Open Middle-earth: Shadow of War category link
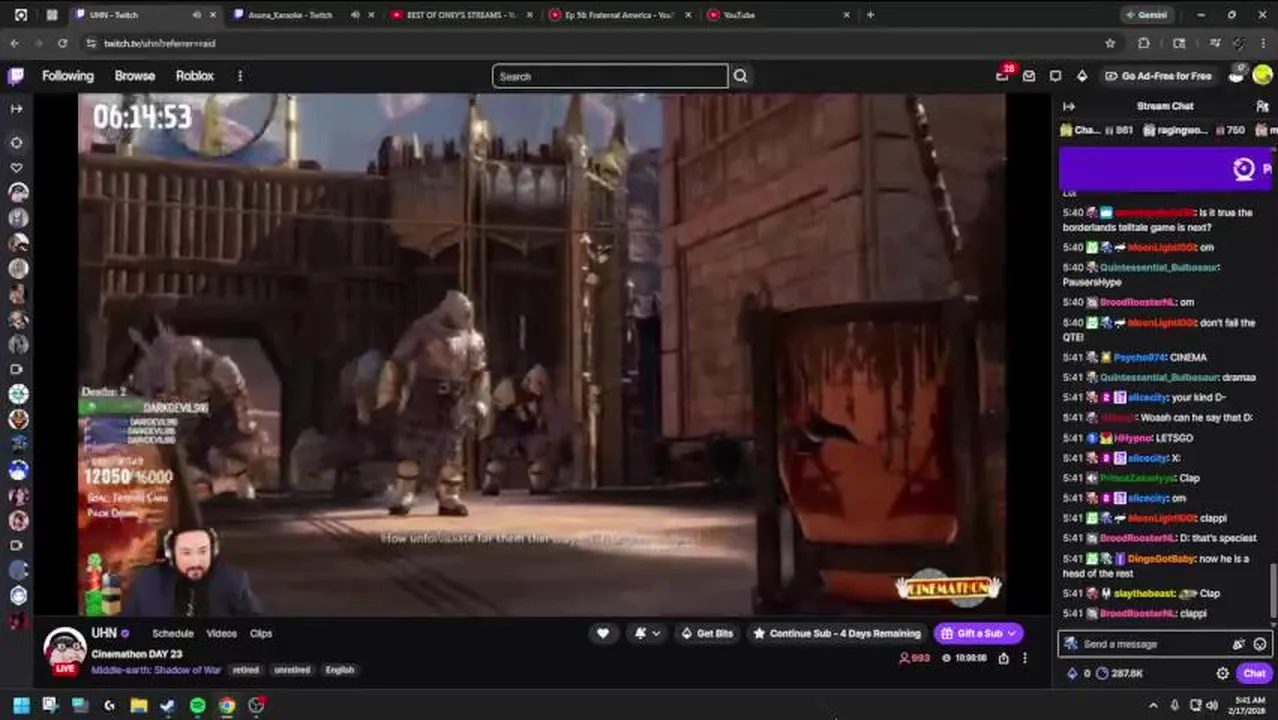Screen dimensions: 1278x720 coord(156,670)
